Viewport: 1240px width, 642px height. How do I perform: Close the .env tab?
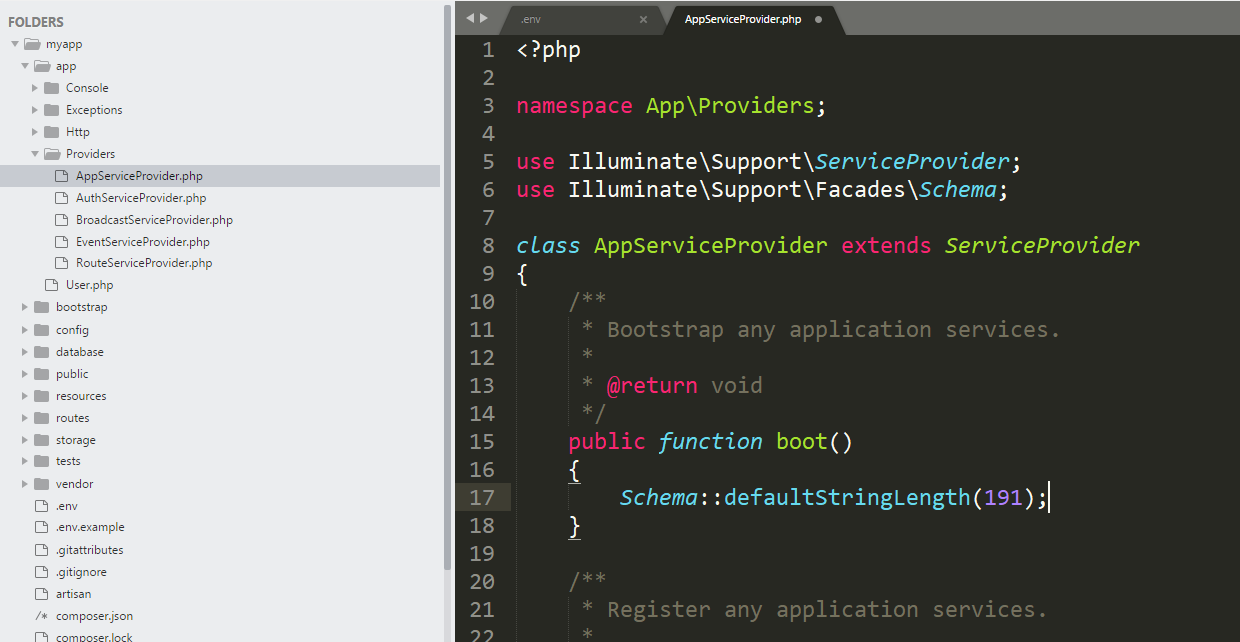[x=643, y=19]
